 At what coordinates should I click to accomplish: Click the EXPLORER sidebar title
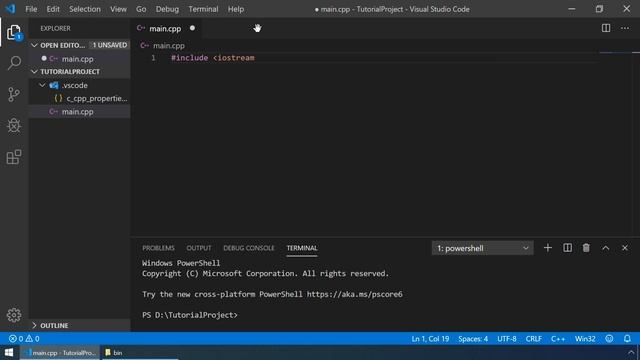(56, 28)
